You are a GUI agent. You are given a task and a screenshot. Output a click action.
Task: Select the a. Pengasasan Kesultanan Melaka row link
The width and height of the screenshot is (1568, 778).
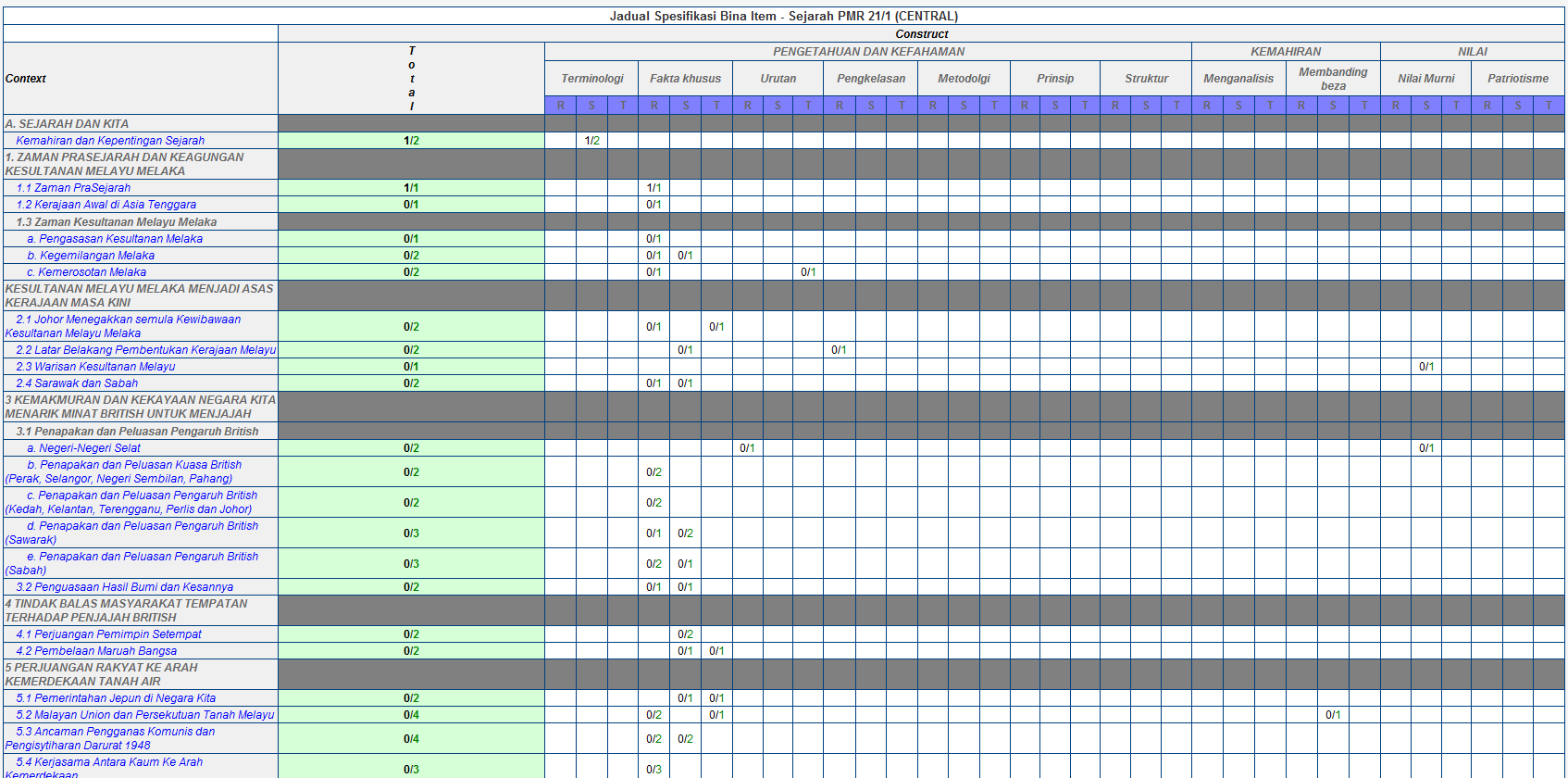coord(115,239)
